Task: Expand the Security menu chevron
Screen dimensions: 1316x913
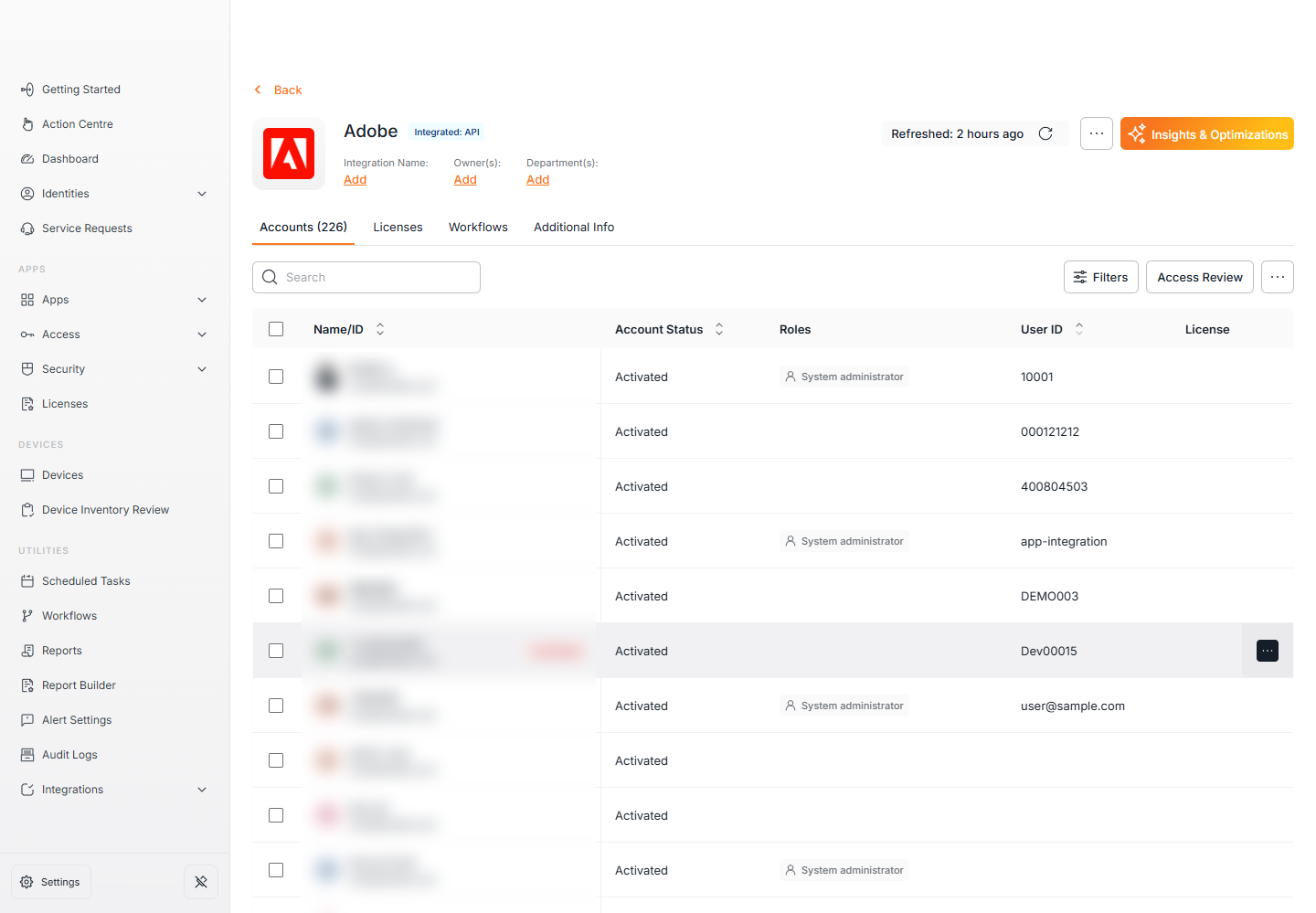Action: coord(202,369)
